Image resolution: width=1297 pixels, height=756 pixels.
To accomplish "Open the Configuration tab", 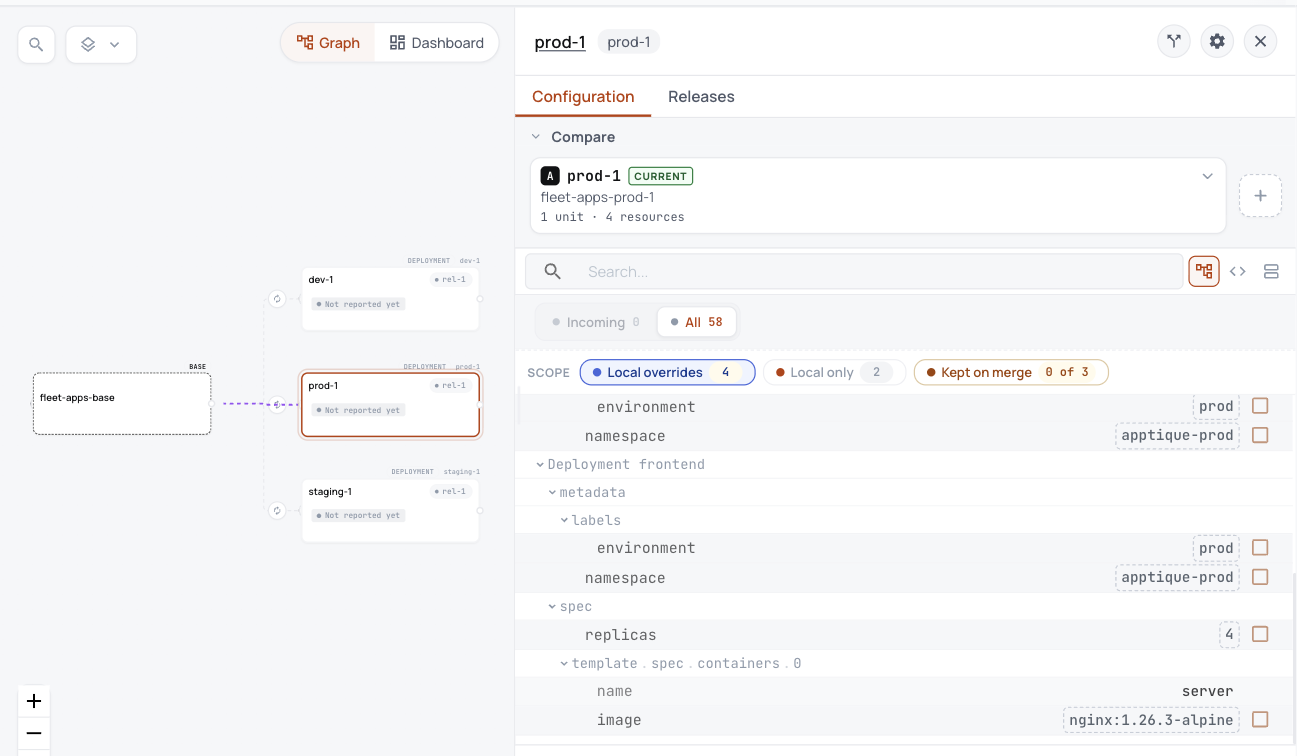I will coord(583,97).
